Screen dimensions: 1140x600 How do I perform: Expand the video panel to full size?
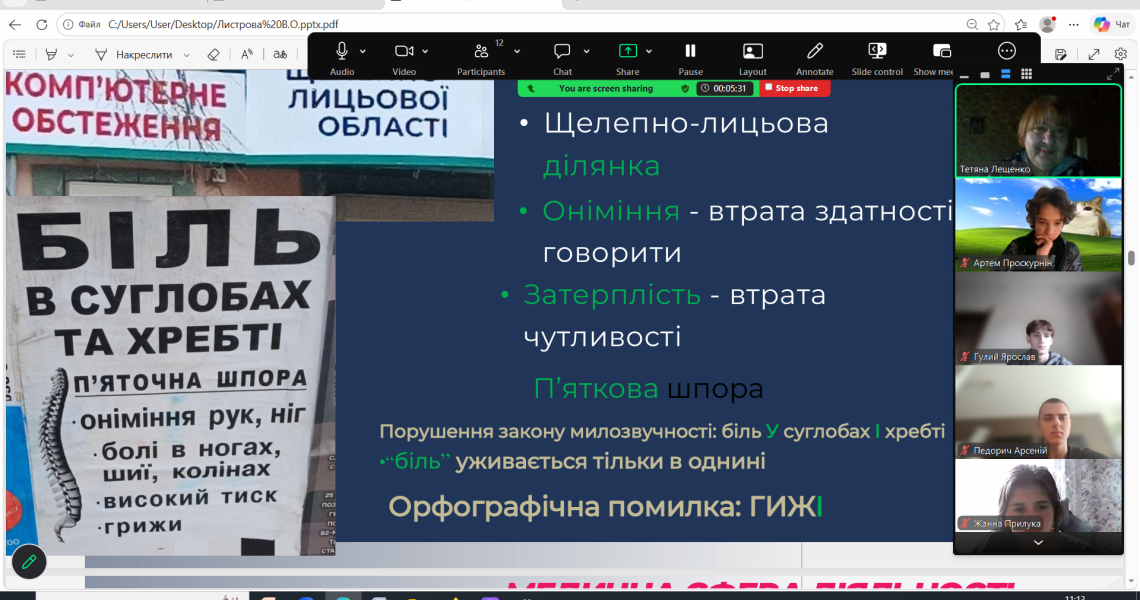pyautogui.click(x=1112, y=74)
